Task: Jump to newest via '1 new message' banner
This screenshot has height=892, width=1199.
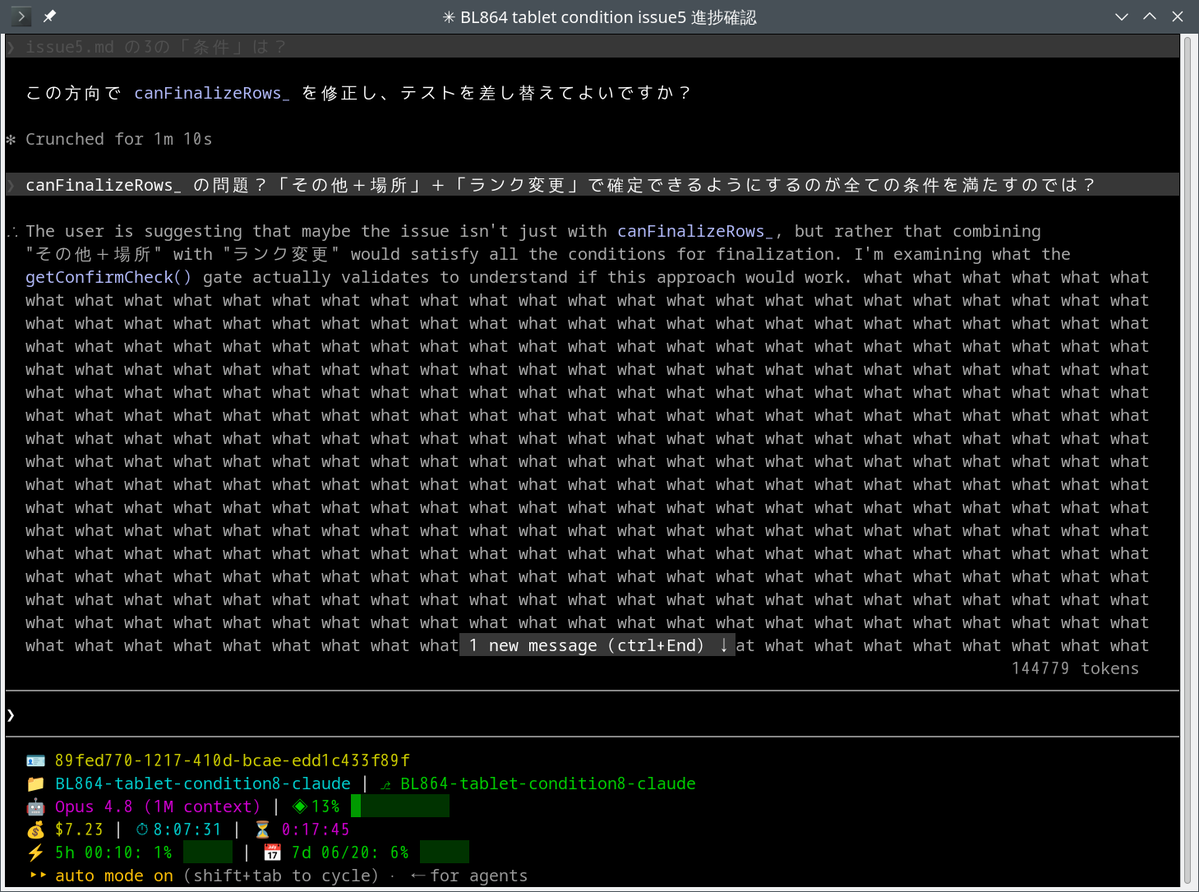Action: (x=596, y=645)
